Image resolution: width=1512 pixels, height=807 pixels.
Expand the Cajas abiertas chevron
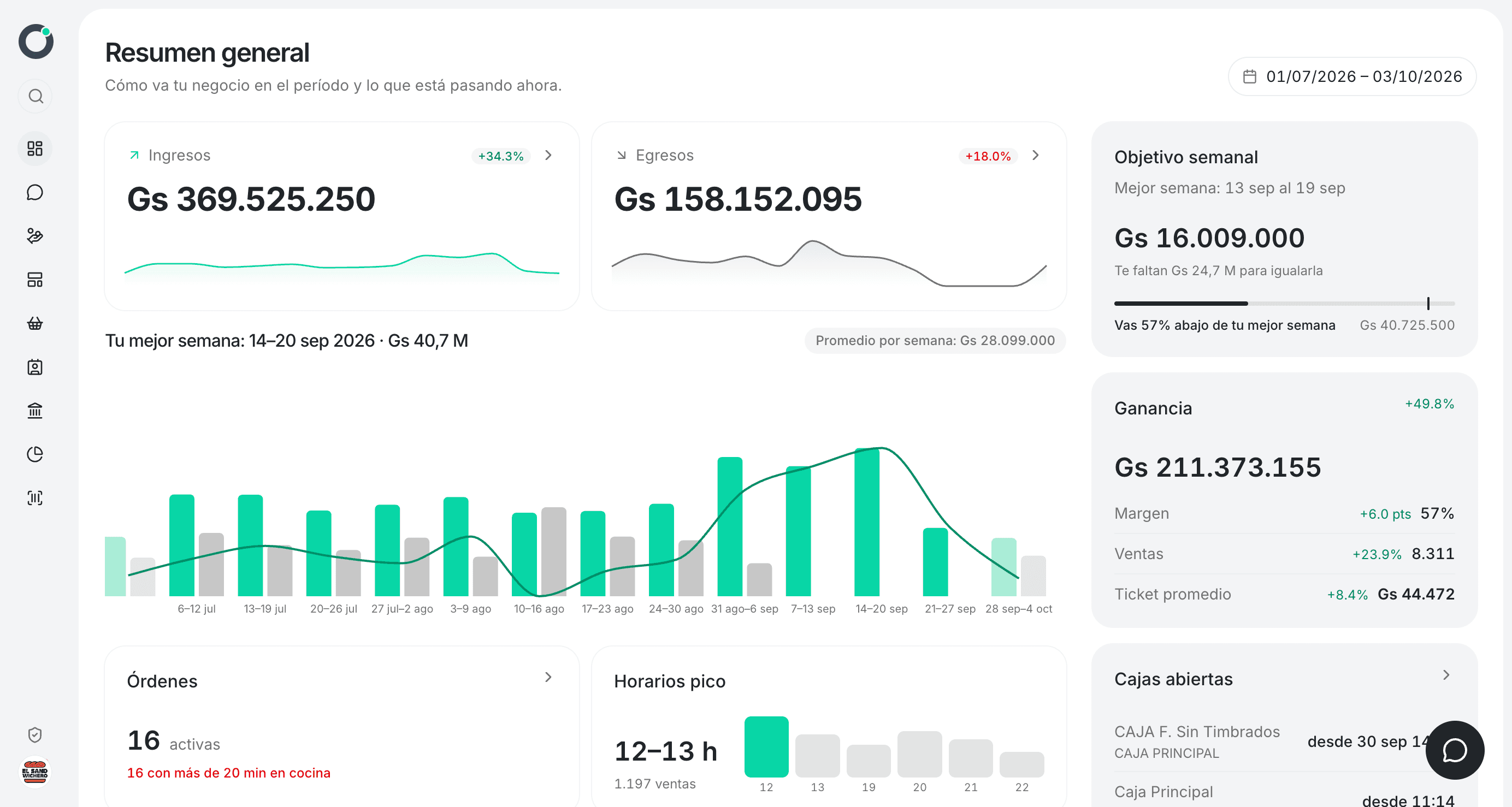(1446, 675)
